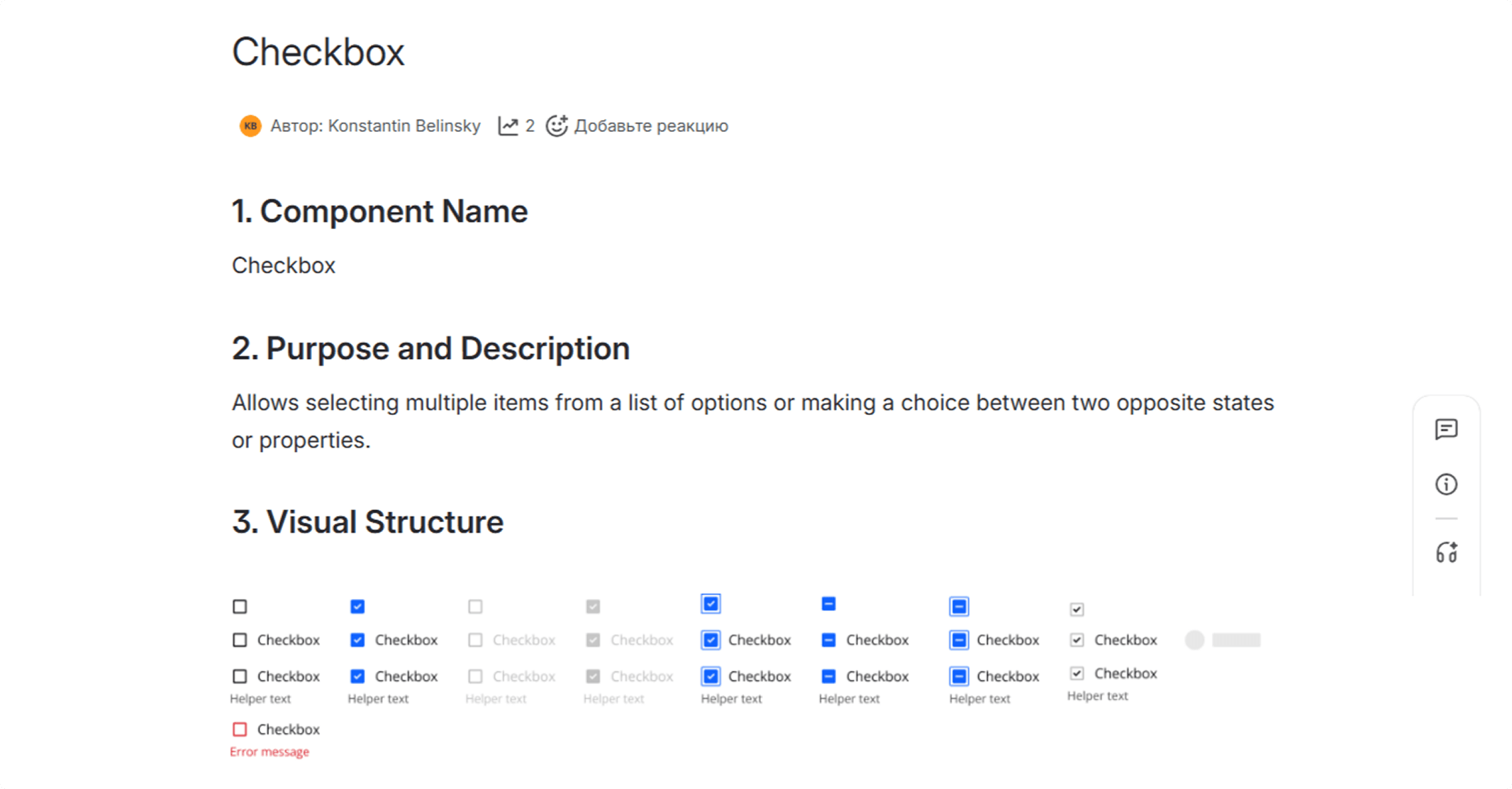Click the red "Error message" text
This screenshot has height=789, width=1512.
point(269,752)
